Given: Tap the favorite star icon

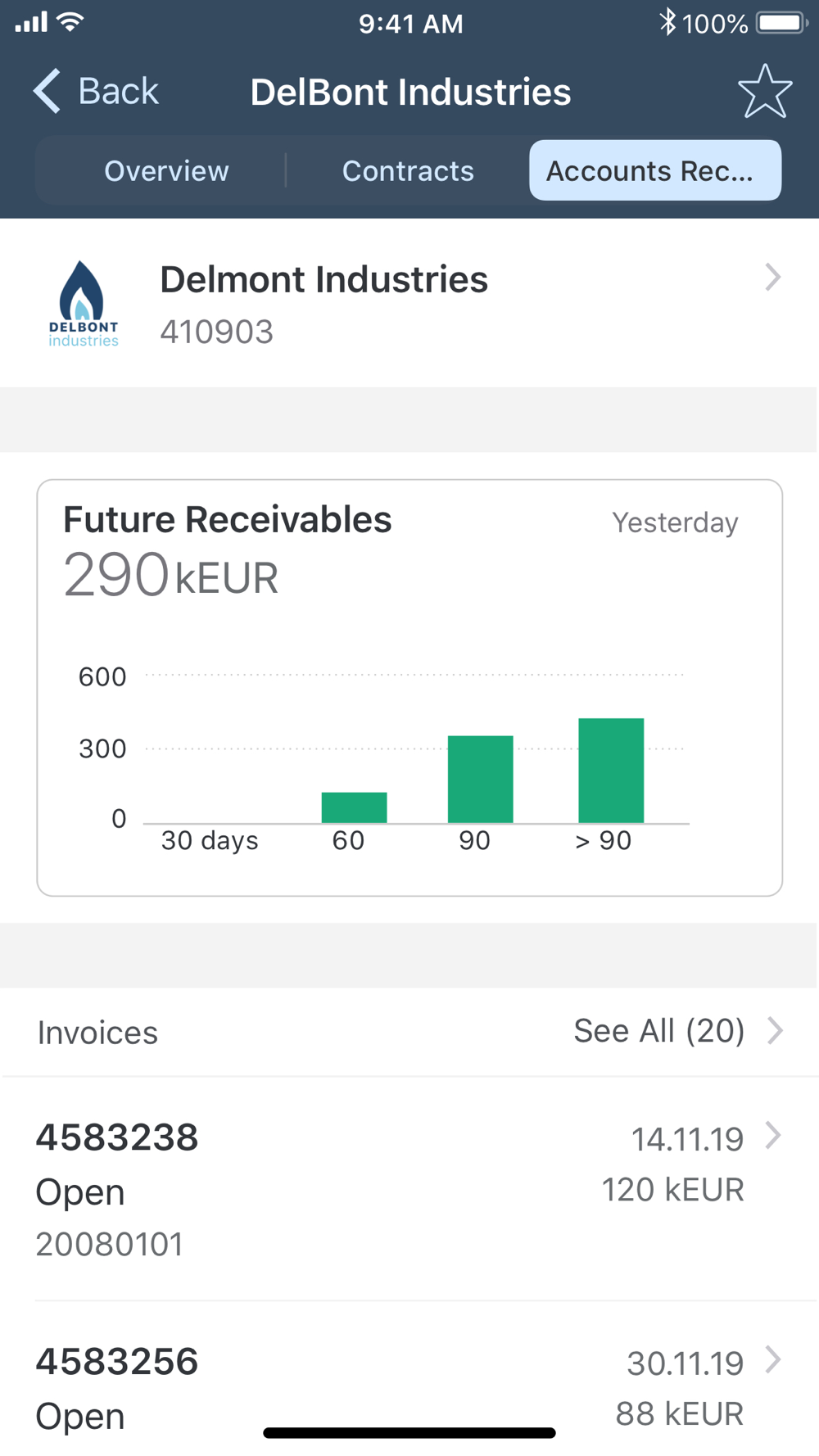Looking at the screenshot, I should [x=765, y=92].
